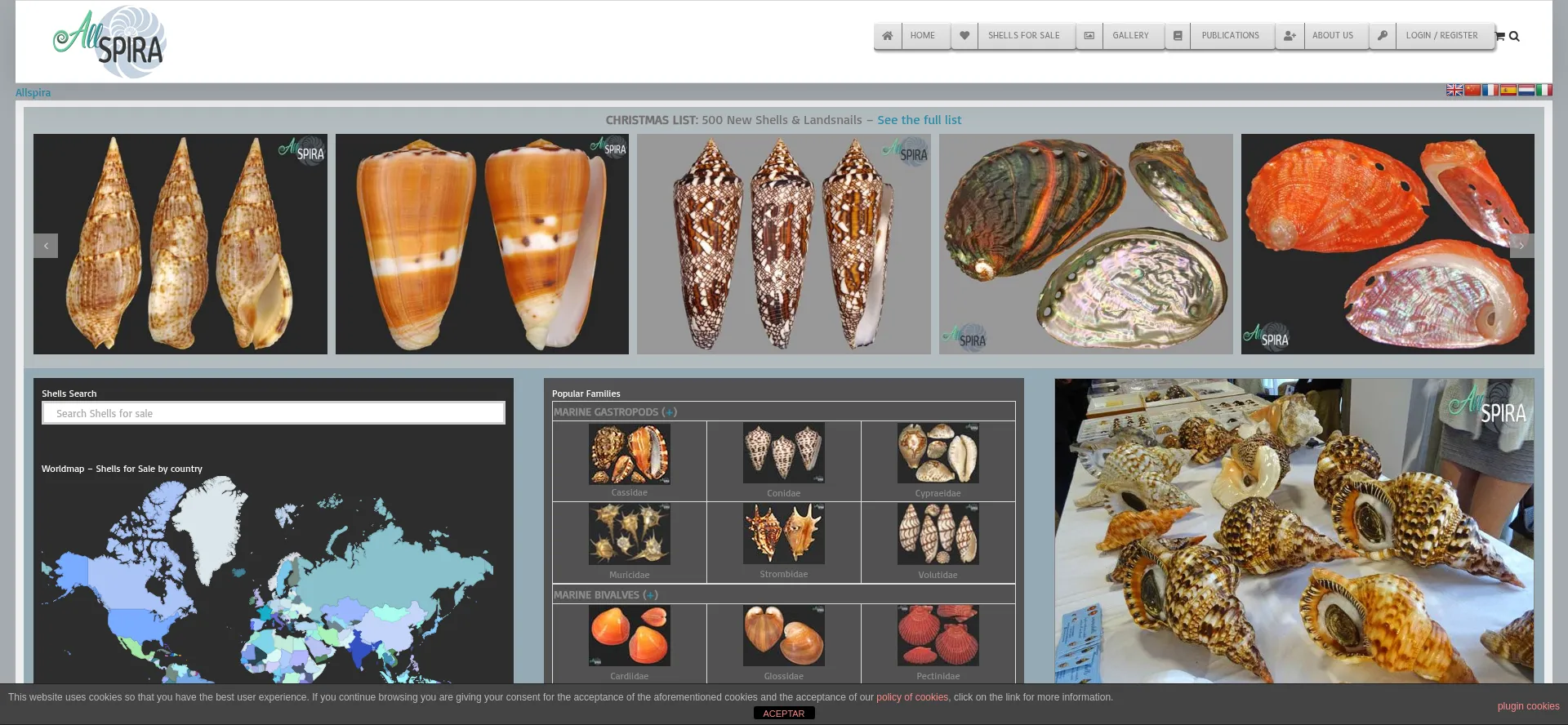Open the GALLERY menu item
The image size is (1568, 725).
tap(1130, 36)
